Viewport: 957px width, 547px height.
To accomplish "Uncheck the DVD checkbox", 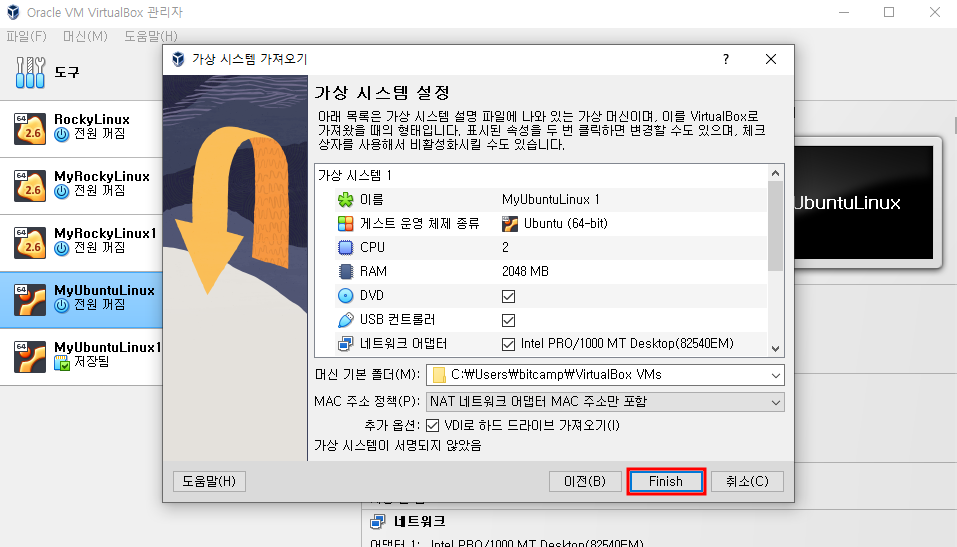I will (508, 296).
